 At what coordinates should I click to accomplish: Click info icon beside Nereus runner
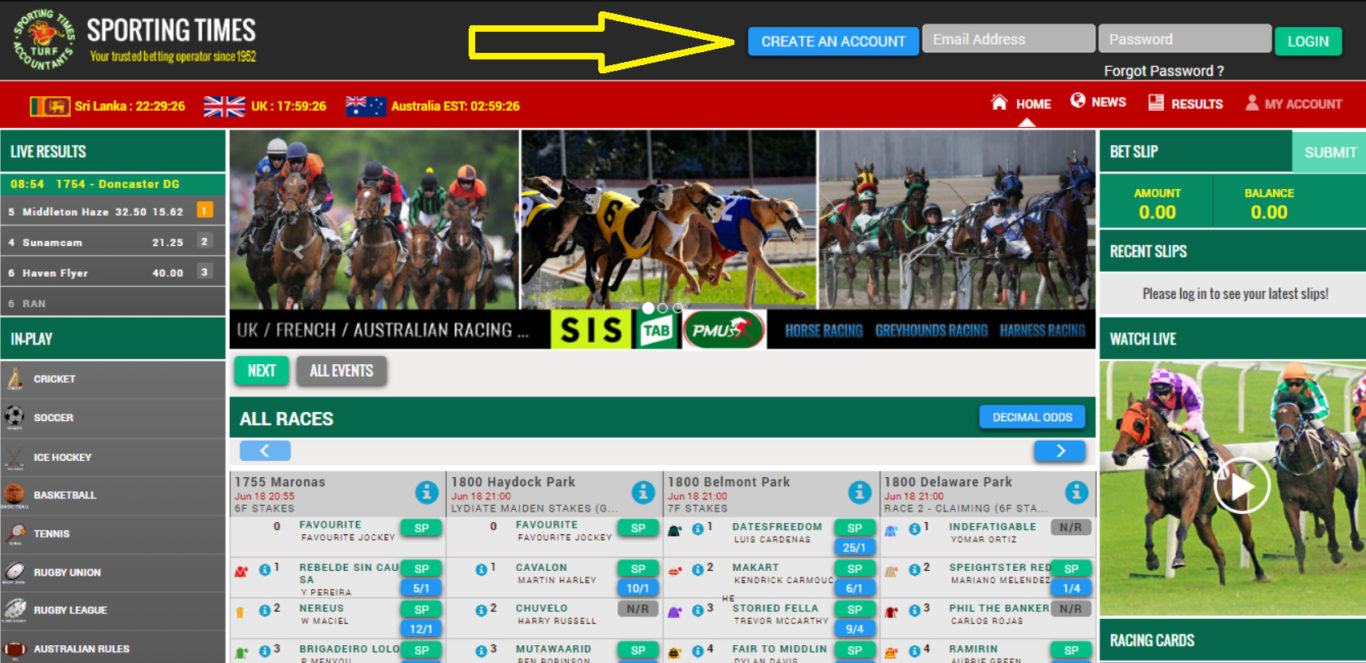click(265, 610)
